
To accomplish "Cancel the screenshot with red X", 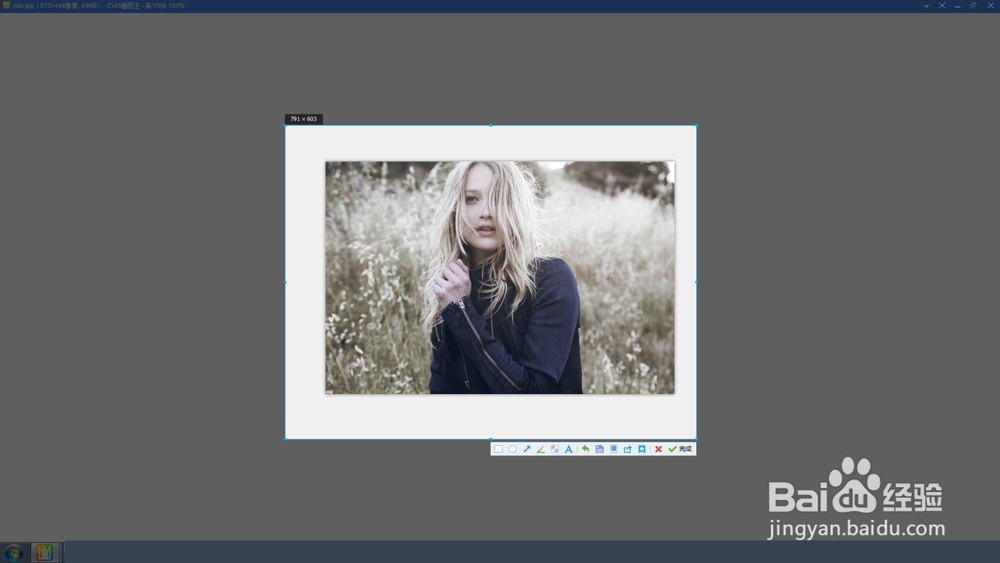I will pos(658,449).
